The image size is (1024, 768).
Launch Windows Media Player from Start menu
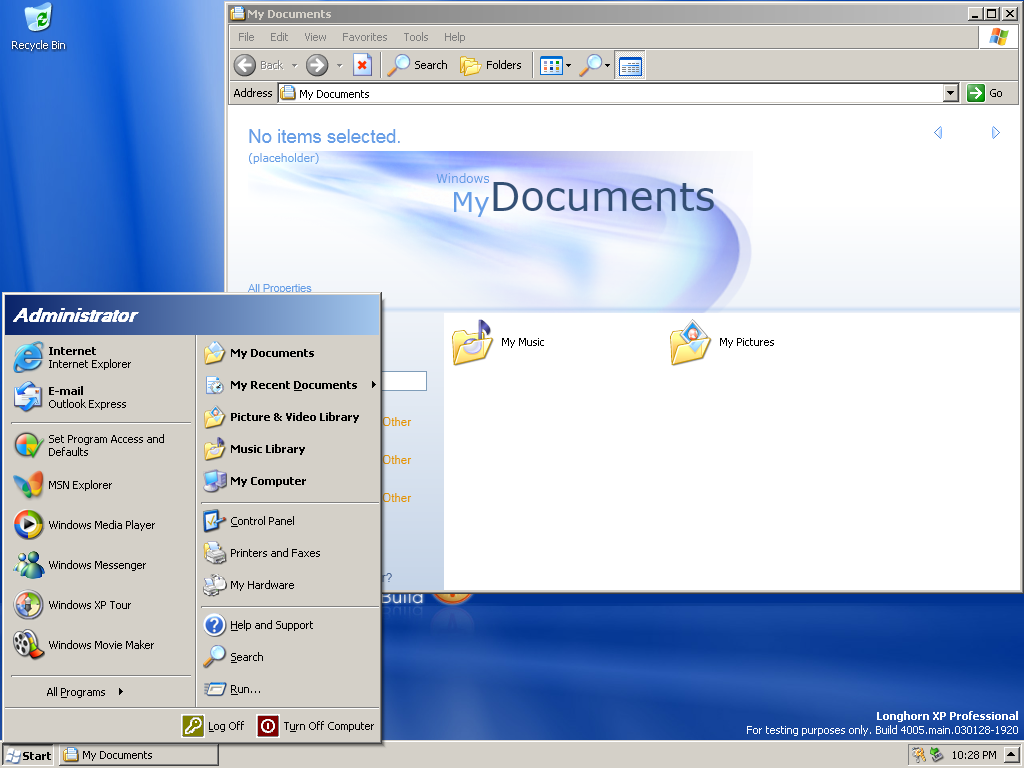pos(100,525)
